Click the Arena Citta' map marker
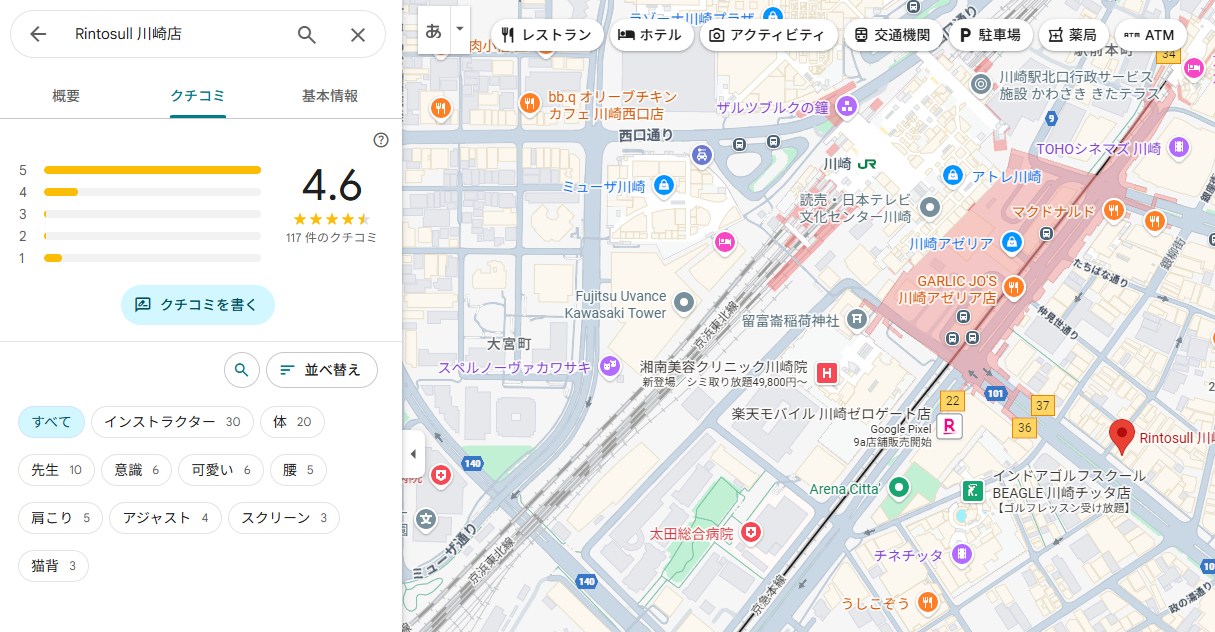Screen dimensions: 1215x632 tap(899, 488)
